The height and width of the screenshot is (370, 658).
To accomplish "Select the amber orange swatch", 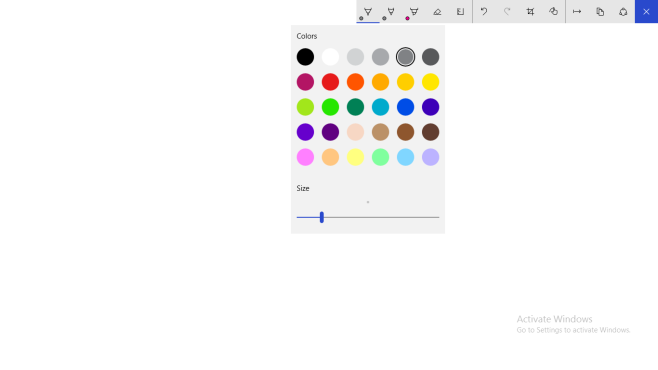I will pos(381,82).
